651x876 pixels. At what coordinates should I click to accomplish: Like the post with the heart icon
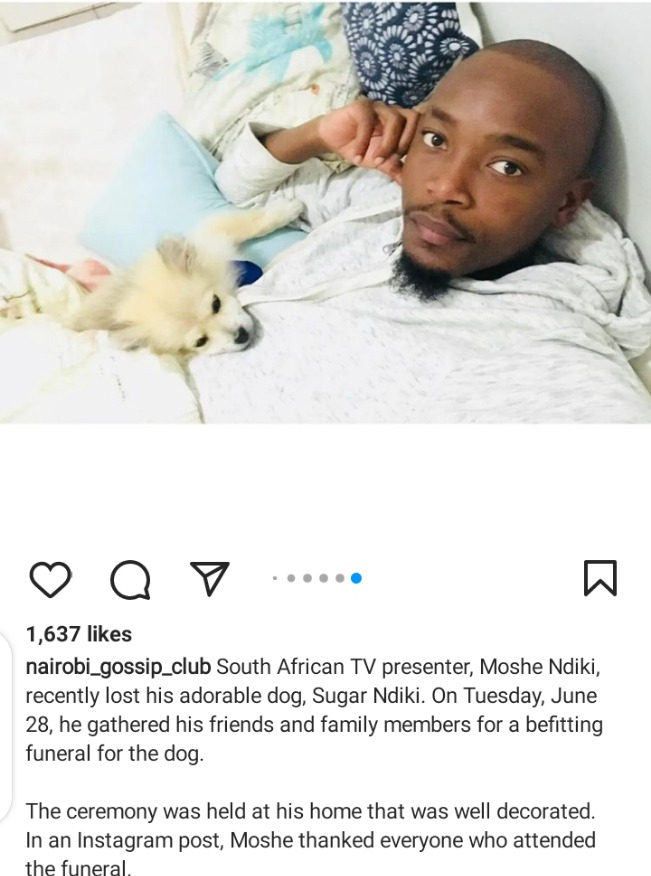coord(50,579)
